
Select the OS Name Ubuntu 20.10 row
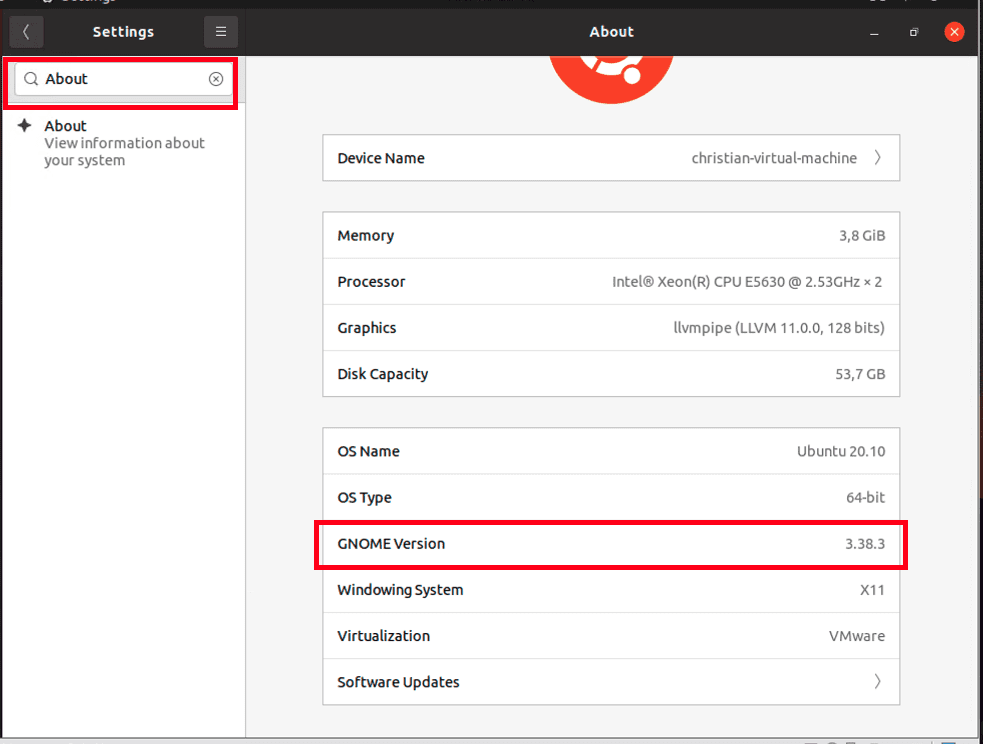(x=610, y=451)
